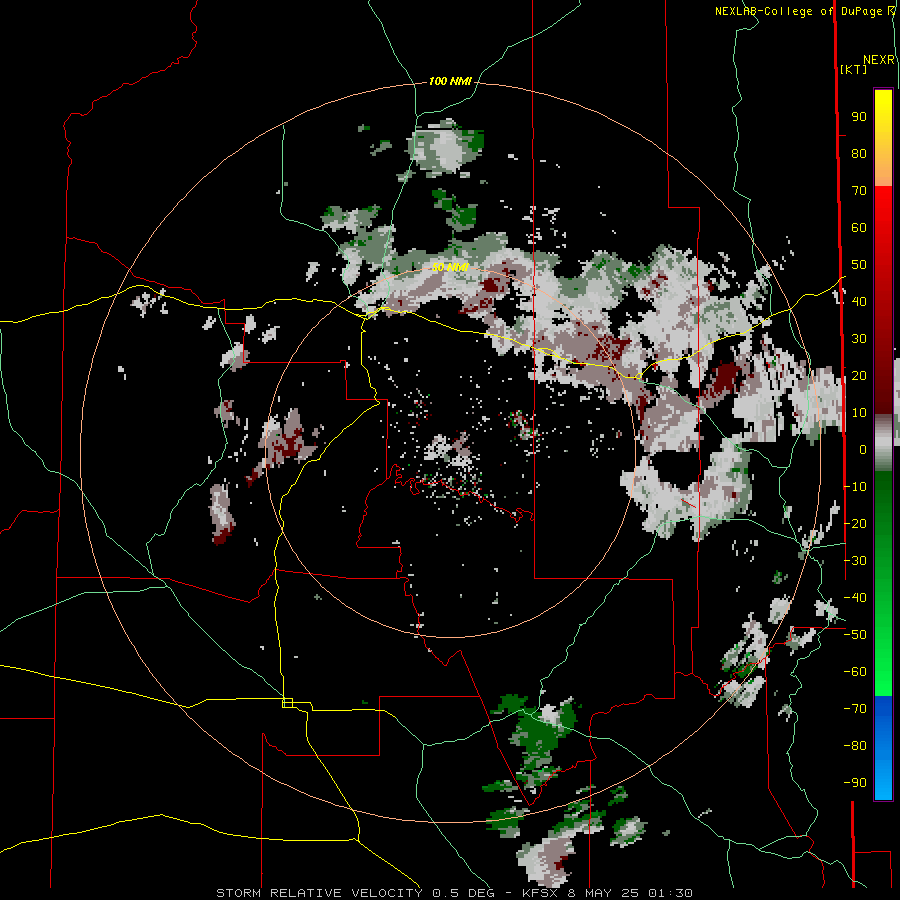This screenshot has height=900, width=900.
Task: Click the positive 70 knot scale label
Action: (859, 191)
